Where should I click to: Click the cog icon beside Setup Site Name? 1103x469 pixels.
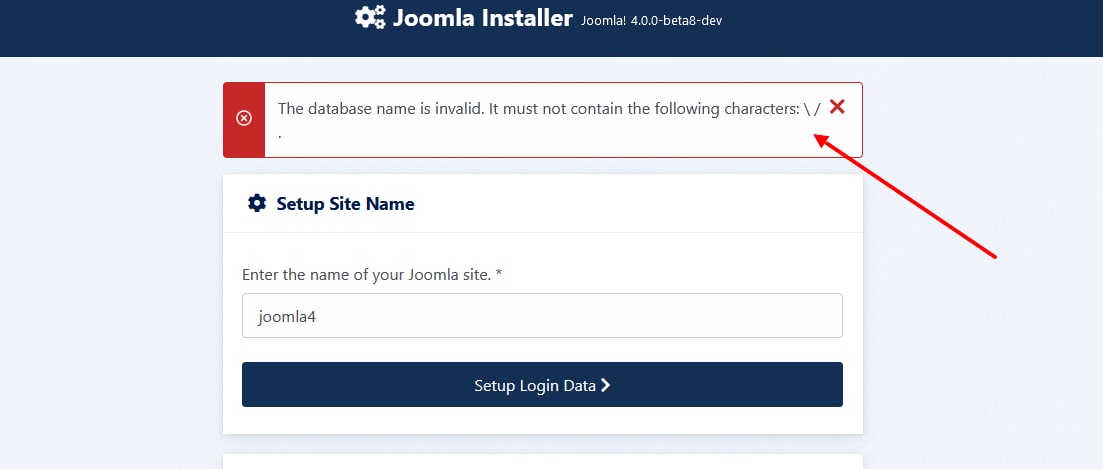point(257,204)
